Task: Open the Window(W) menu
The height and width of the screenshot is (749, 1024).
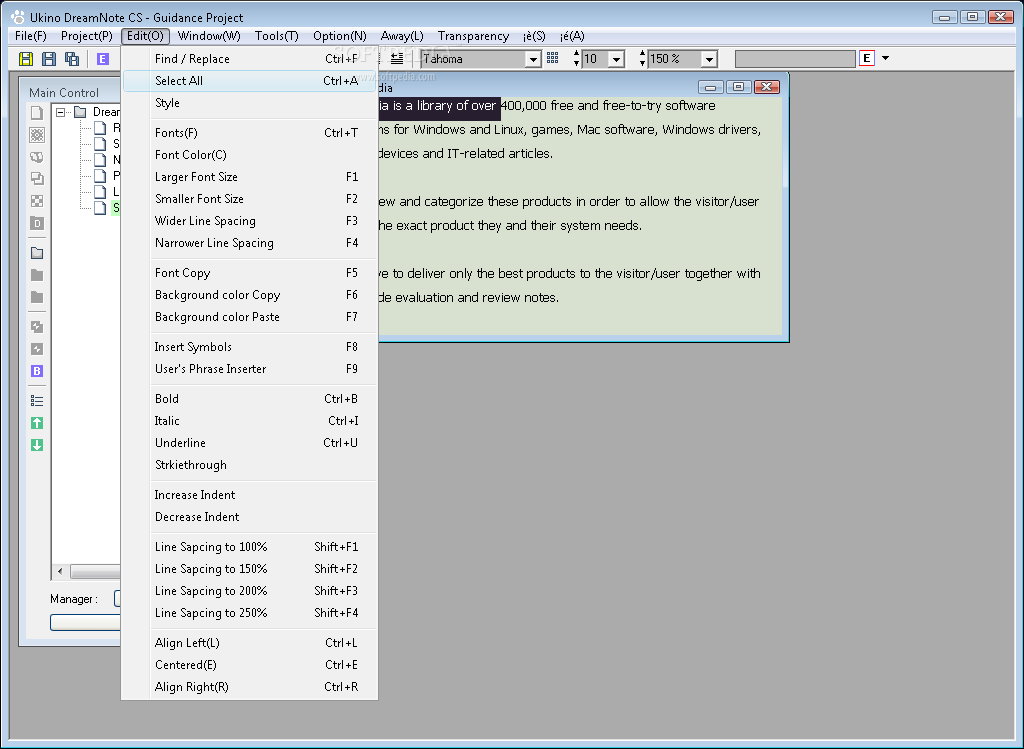Action: coord(209,36)
